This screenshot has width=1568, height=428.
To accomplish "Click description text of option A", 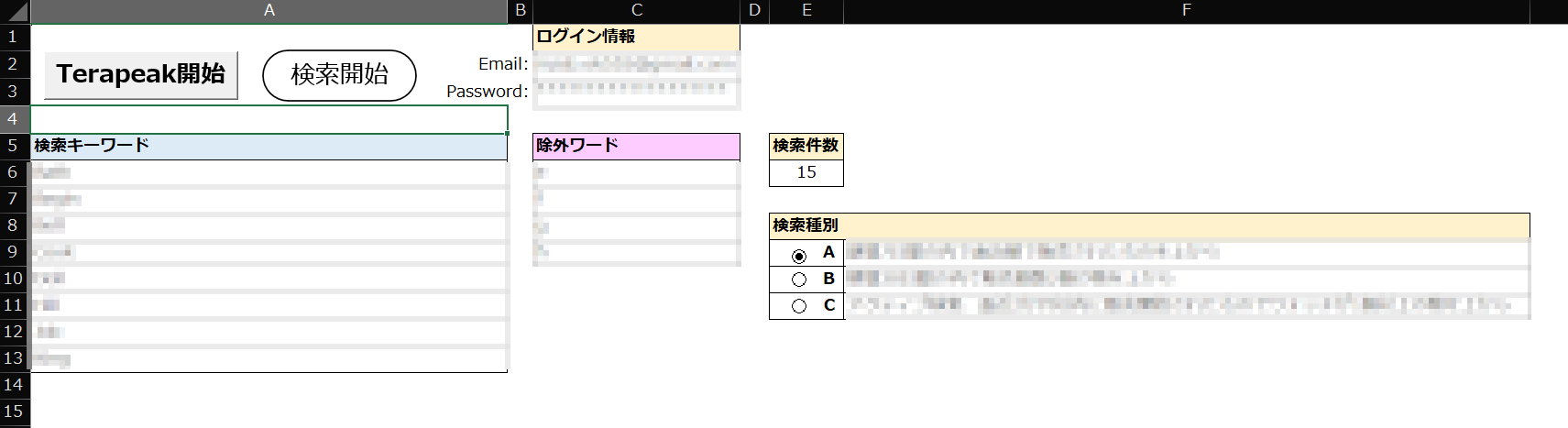I will tap(1033, 251).
